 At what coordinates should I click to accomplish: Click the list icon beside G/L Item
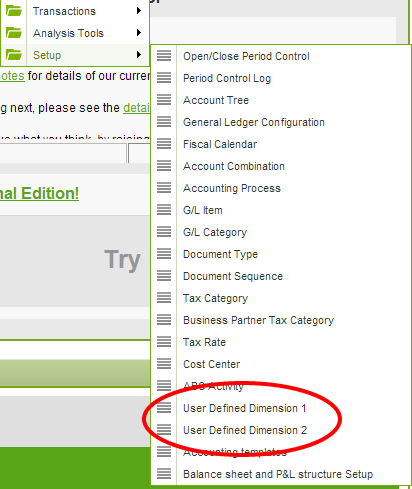164,210
